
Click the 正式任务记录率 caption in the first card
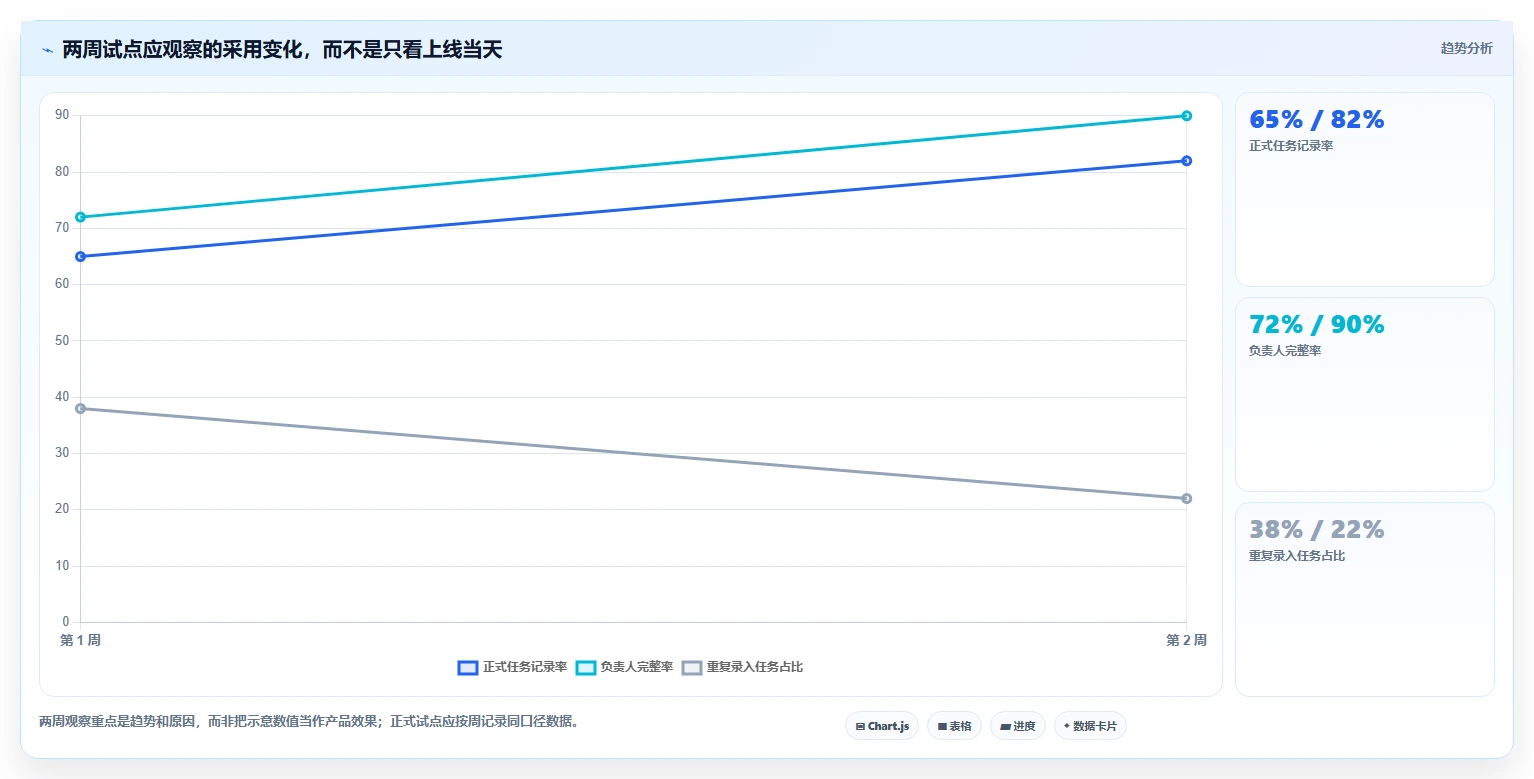(1291, 146)
